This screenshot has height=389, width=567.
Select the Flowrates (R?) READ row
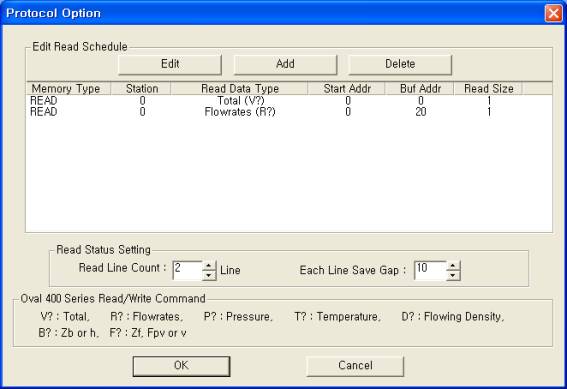click(289, 112)
